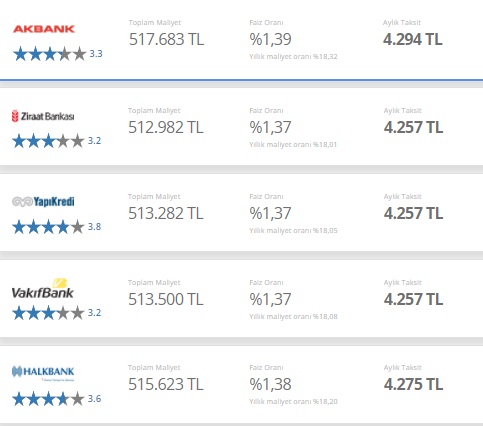The height and width of the screenshot is (426, 483).
Task: Click YapıKredi's 3.8 star rating
Action: [x=57, y=227]
